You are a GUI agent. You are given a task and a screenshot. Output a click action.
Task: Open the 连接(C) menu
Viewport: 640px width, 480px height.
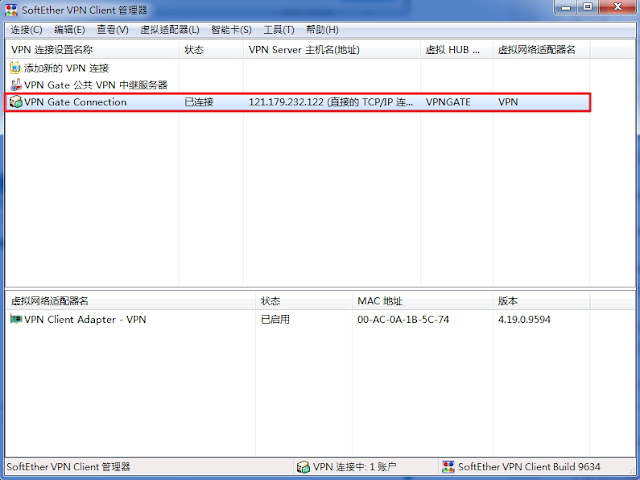click(27, 30)
